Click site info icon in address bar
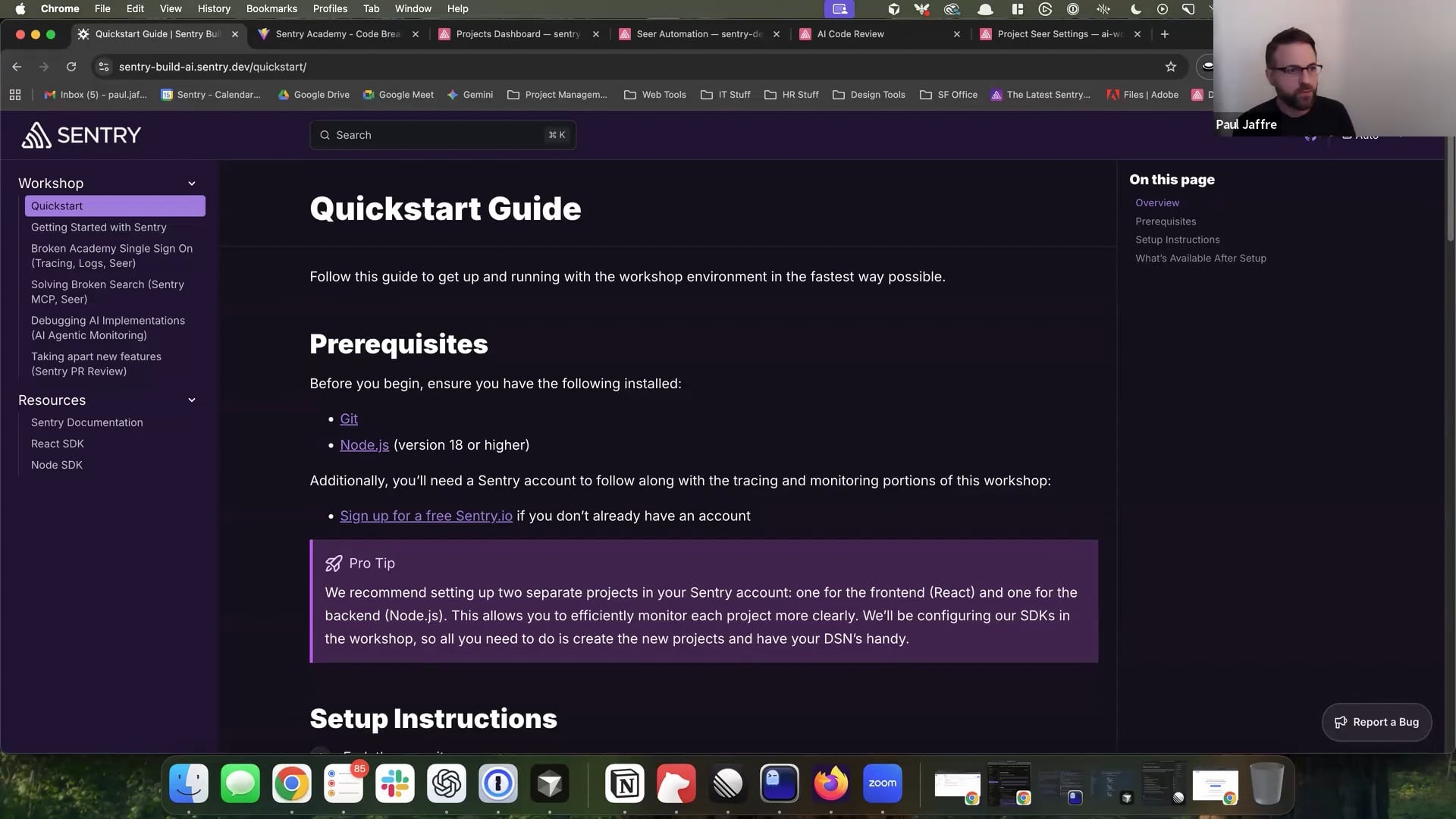Screen dimensions: 1456x819 (x=104, y=67)
